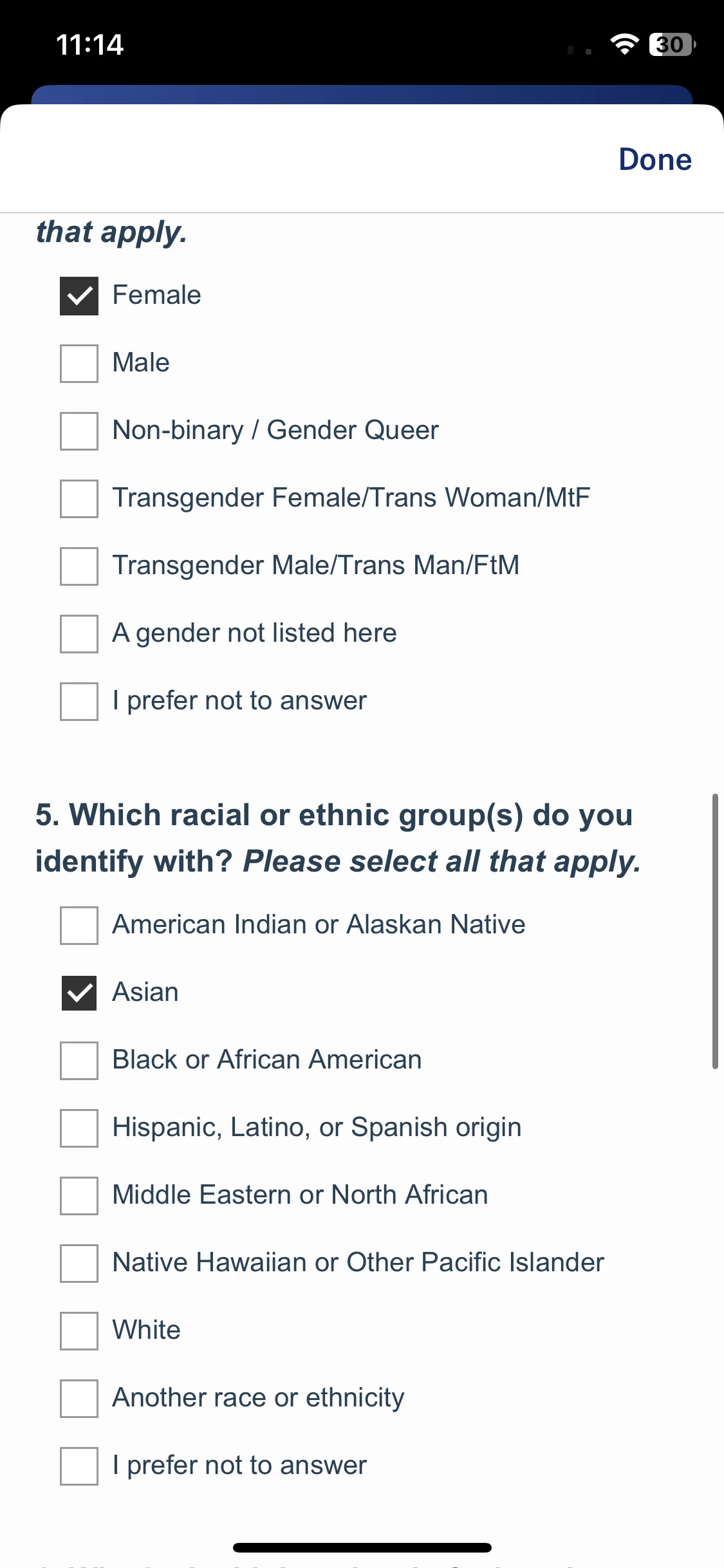Check ethnicity I prefer not to answer
This screenshot has width=724, height=1568.
click(x=79, y=1466)
